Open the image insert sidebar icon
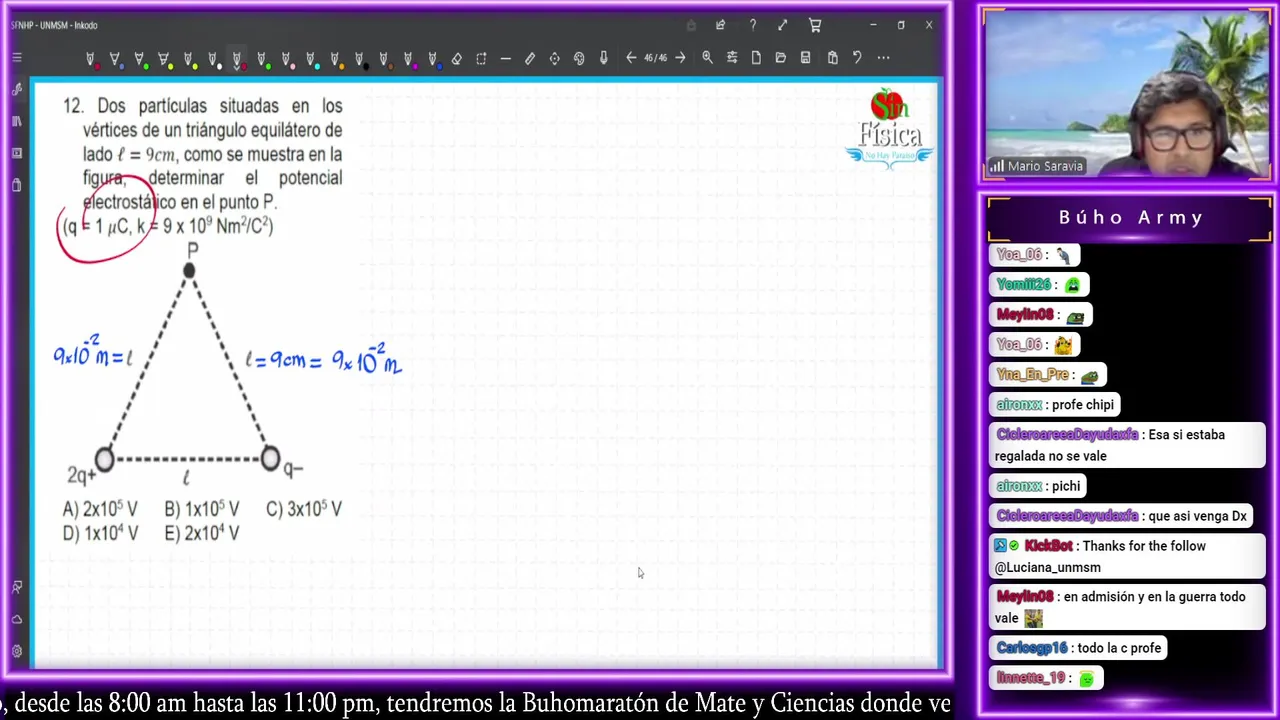Viewport: 1280px width, 720px height. (17, 153)
